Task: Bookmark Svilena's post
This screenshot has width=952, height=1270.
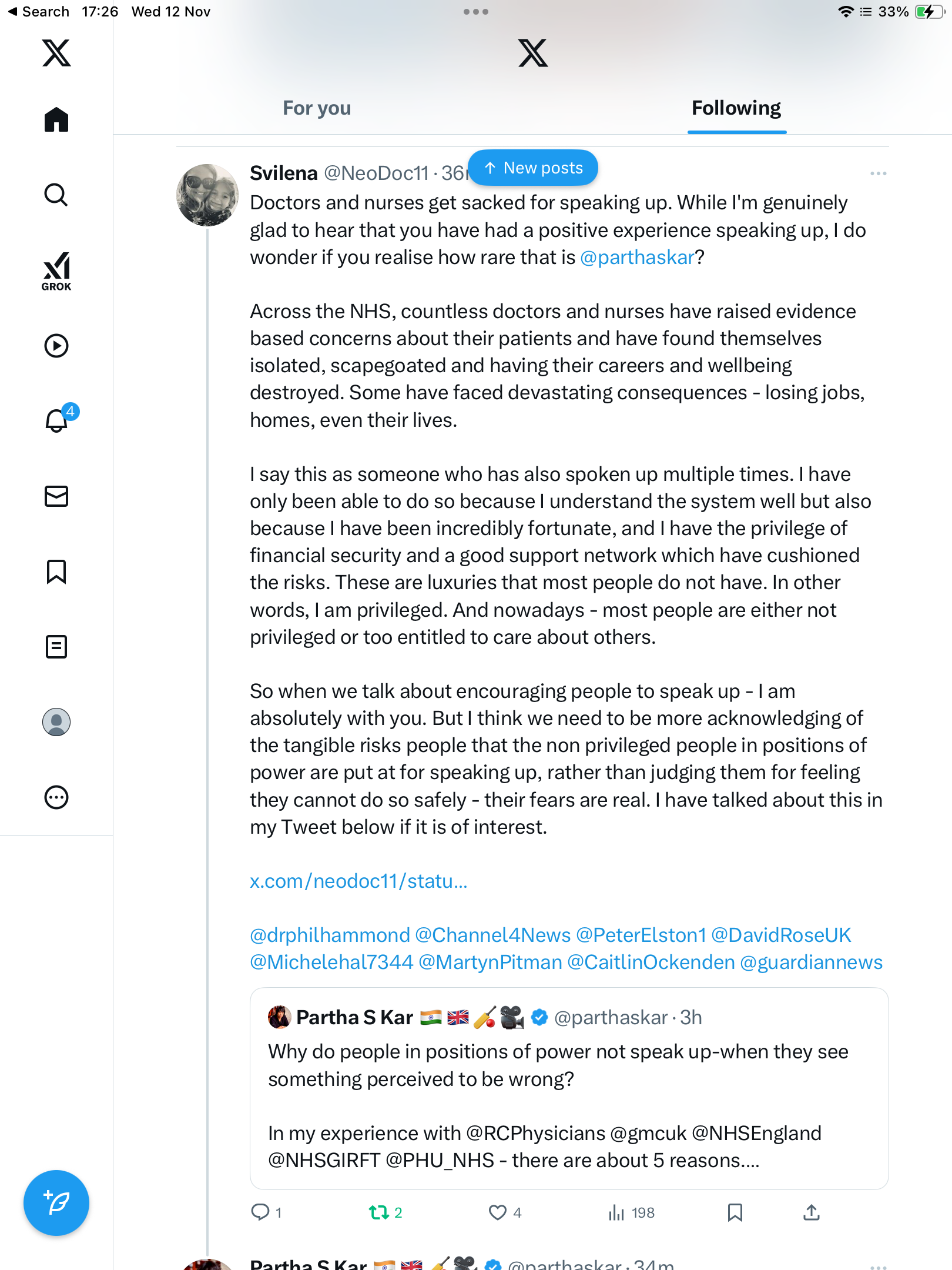Action: point(735,1212)
